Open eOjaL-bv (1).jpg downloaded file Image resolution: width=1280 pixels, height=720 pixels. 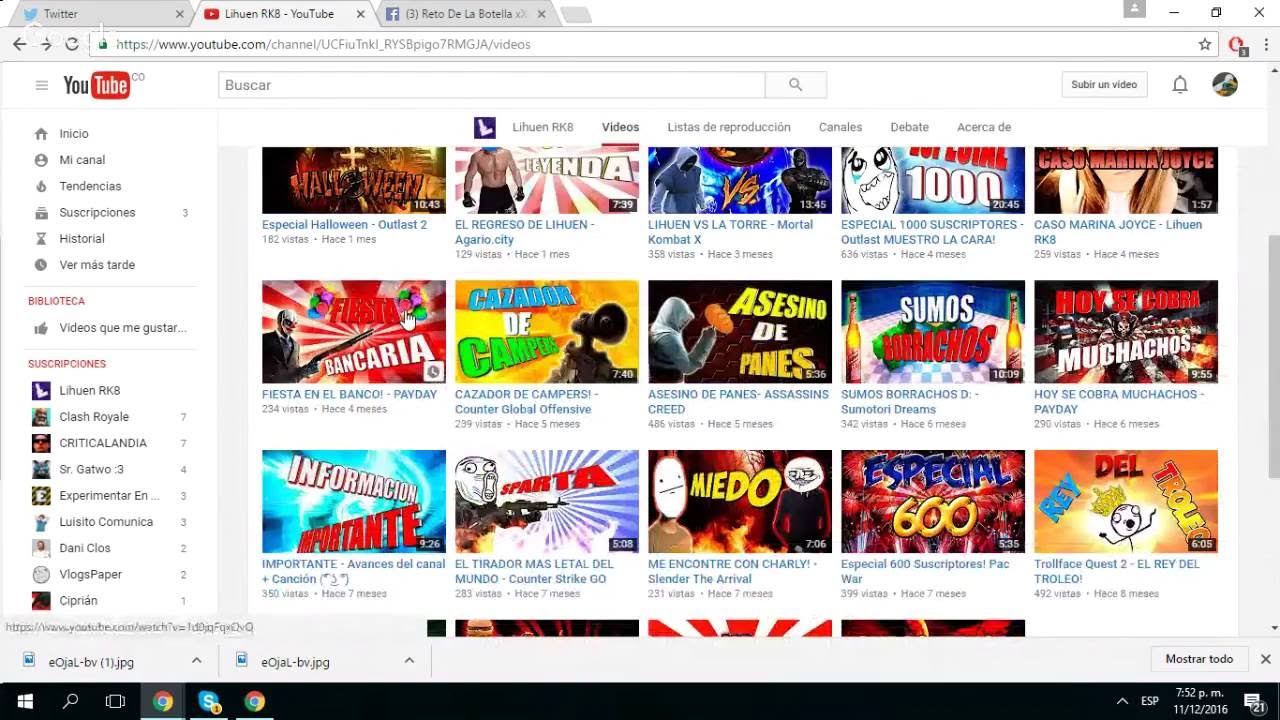click(x=91, y=662)
